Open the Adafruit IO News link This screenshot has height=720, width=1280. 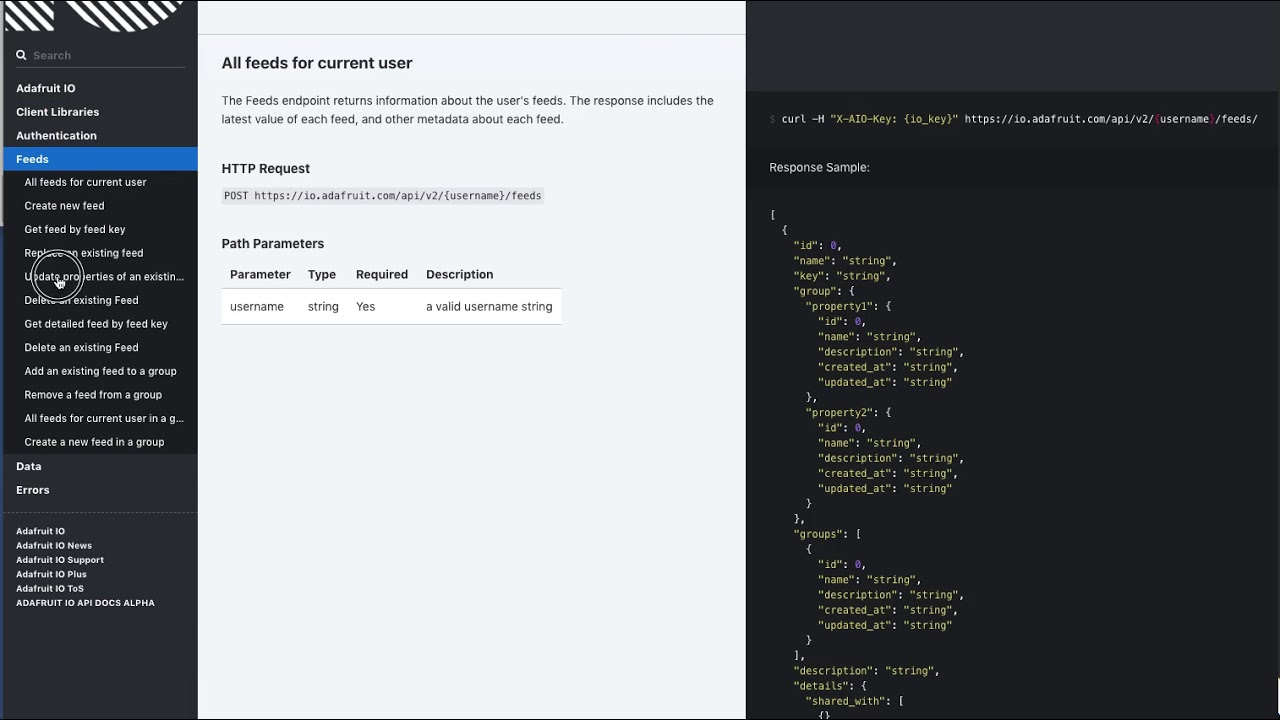(54, 546)
